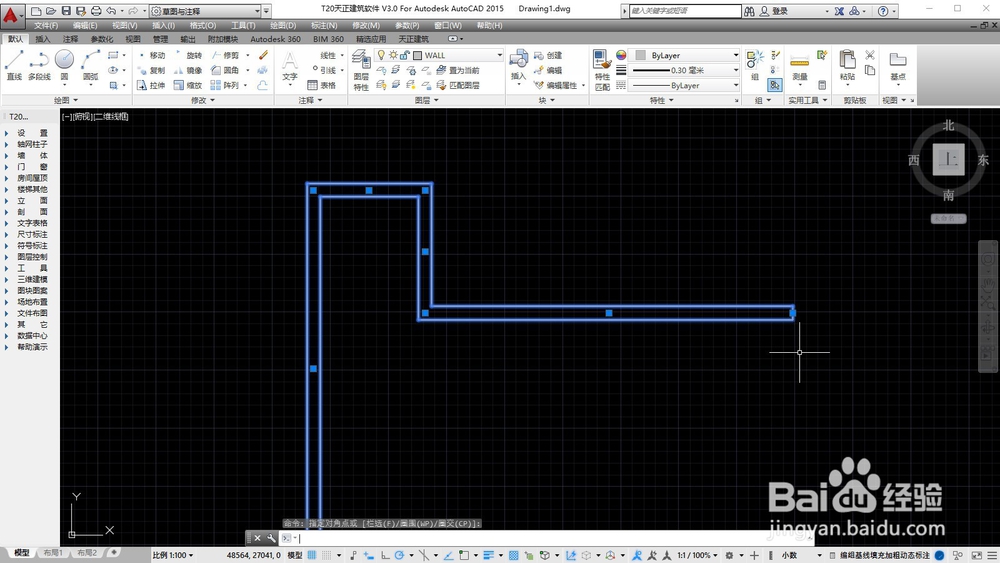The height and width of the screenshot is (563, 1000).
Task: Click the 旋转 rotate tool
Action: [188, 55]
